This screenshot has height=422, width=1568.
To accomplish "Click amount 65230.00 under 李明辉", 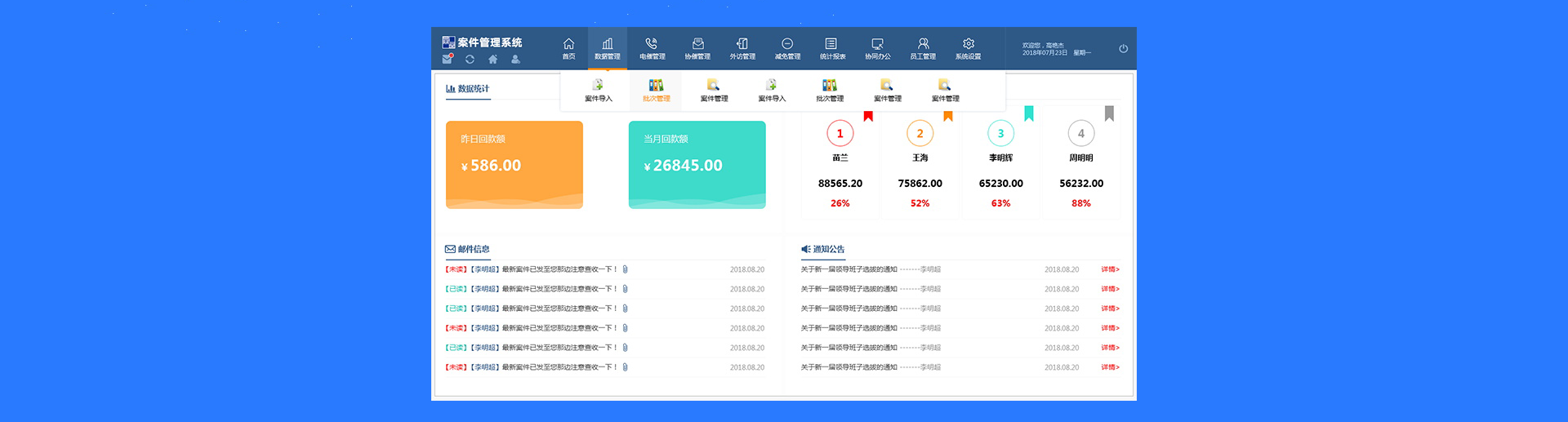I will coord(1000,184).
